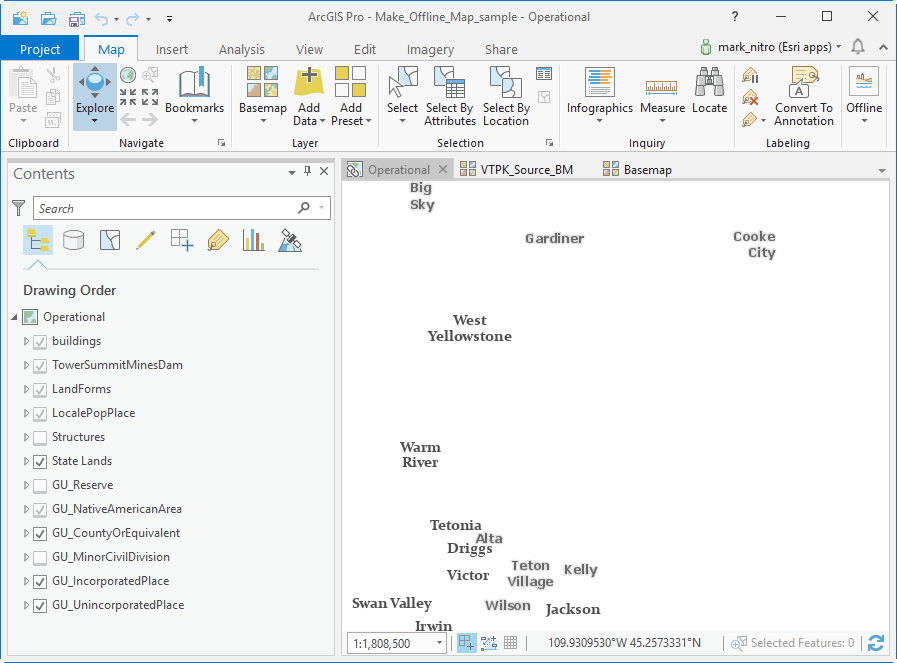
Task: Open the Infographics tool
Action: pos(600,95)
